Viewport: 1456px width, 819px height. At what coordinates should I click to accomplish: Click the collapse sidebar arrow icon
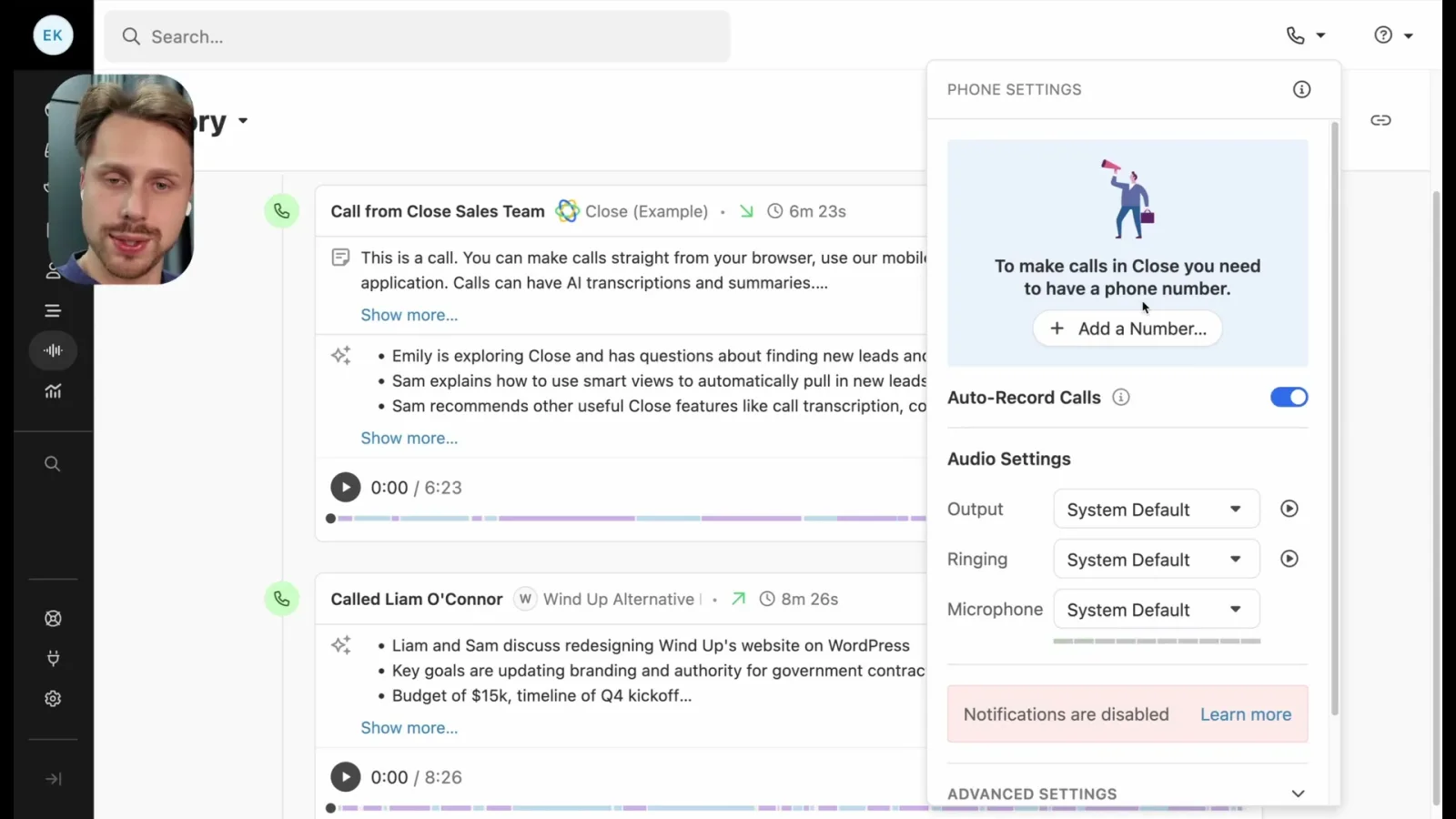(x=53, y=779)
